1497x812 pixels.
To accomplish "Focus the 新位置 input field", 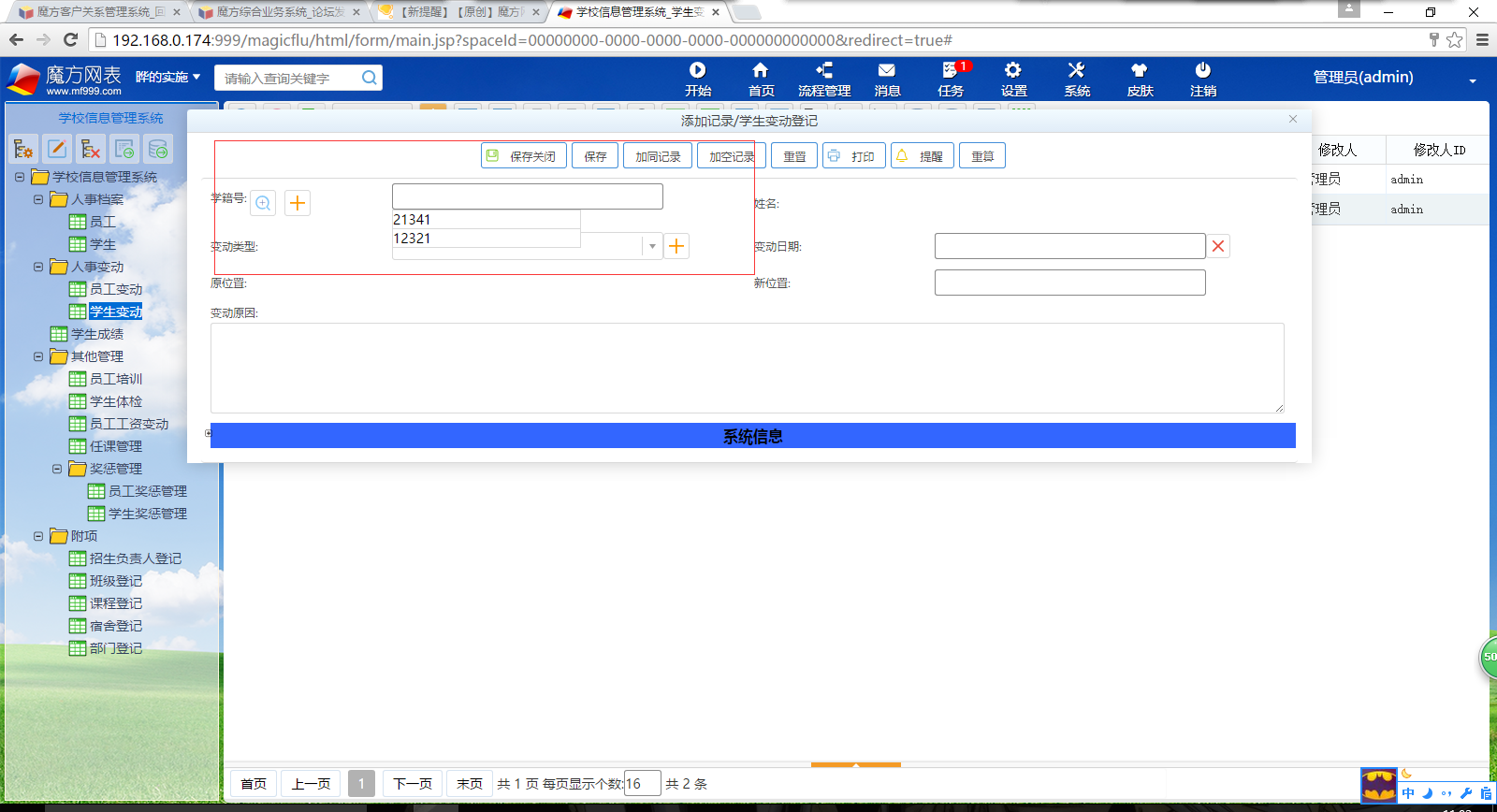I will pos(1070,283).
